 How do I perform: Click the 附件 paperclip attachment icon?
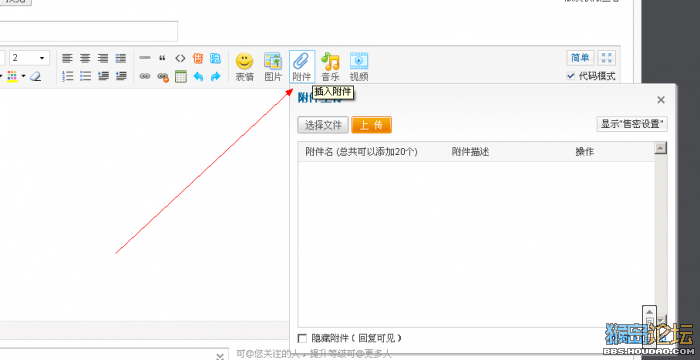(302, 67)
